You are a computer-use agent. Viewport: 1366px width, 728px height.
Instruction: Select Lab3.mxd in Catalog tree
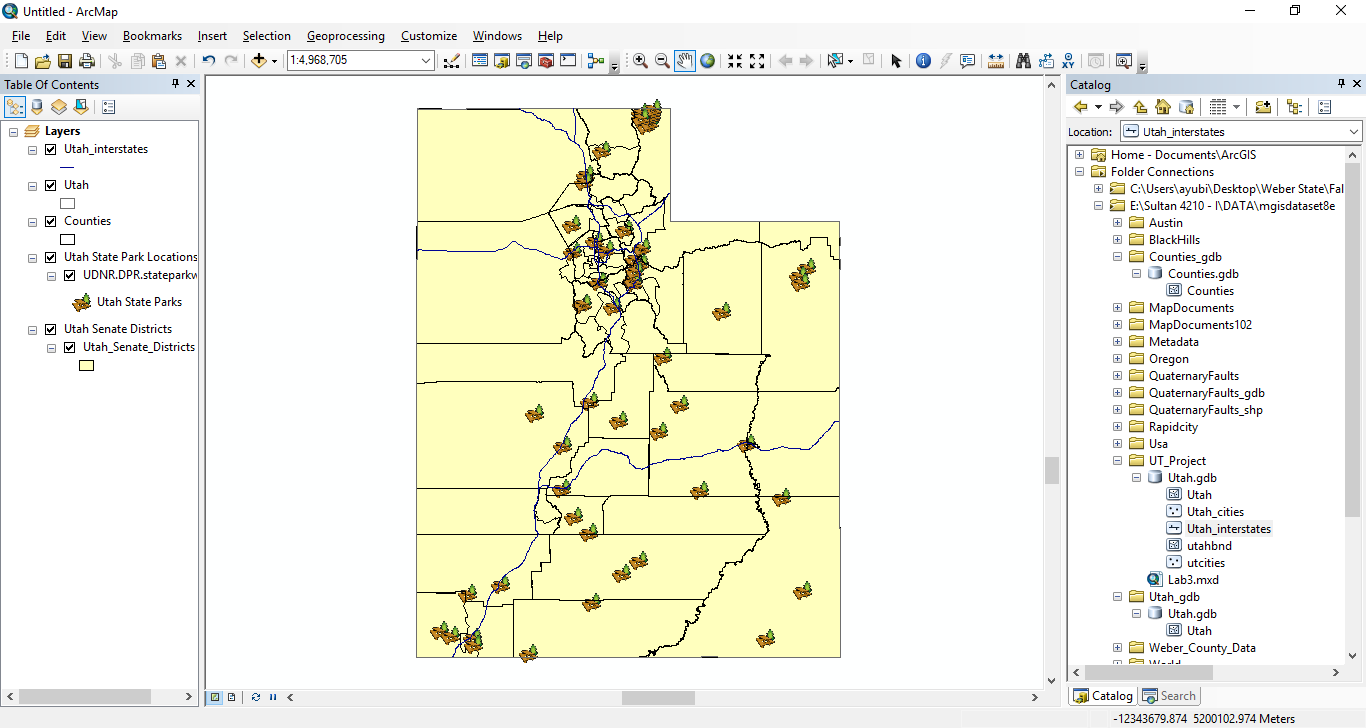tap(1193, 580)
